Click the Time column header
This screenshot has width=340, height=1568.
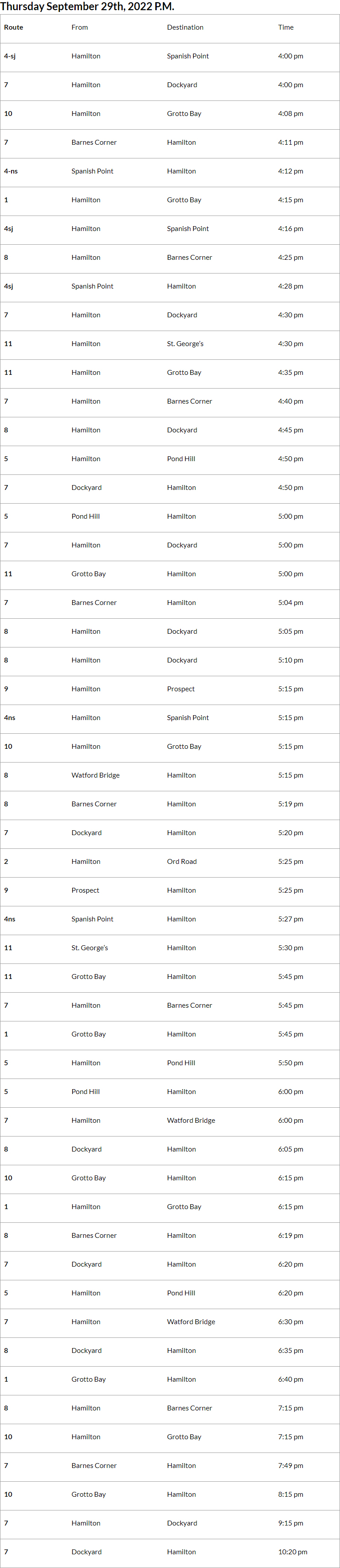[x=285, y=27]
